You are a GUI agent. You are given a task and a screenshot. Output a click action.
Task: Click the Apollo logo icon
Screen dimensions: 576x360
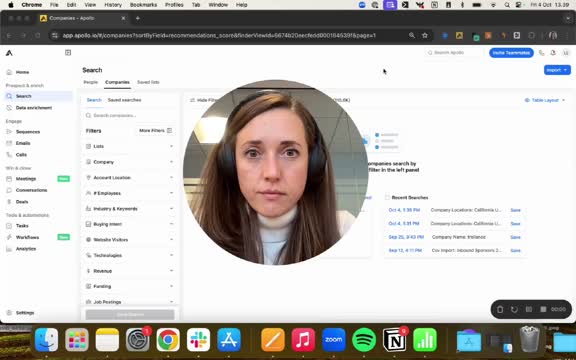[9, 53]
